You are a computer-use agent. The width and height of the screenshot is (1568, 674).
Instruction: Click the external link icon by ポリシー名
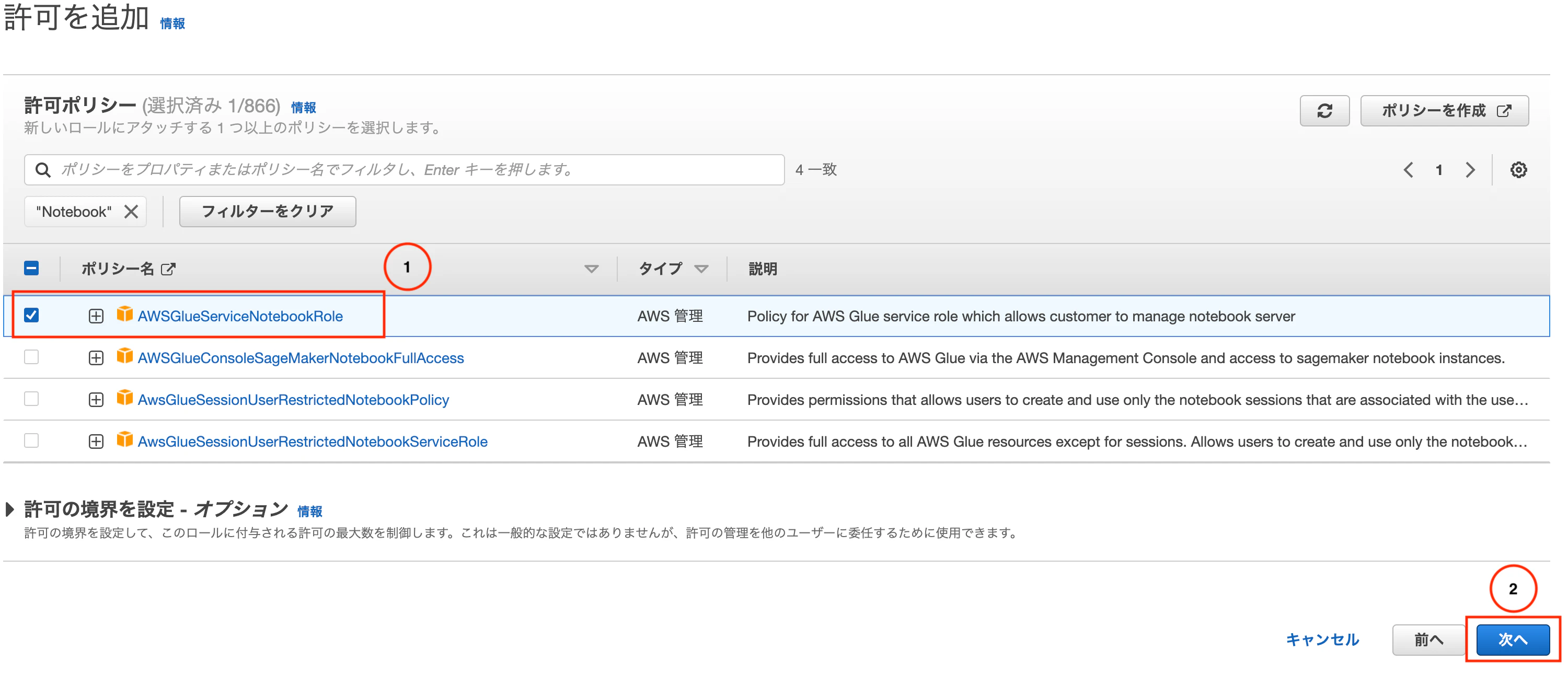168,269
